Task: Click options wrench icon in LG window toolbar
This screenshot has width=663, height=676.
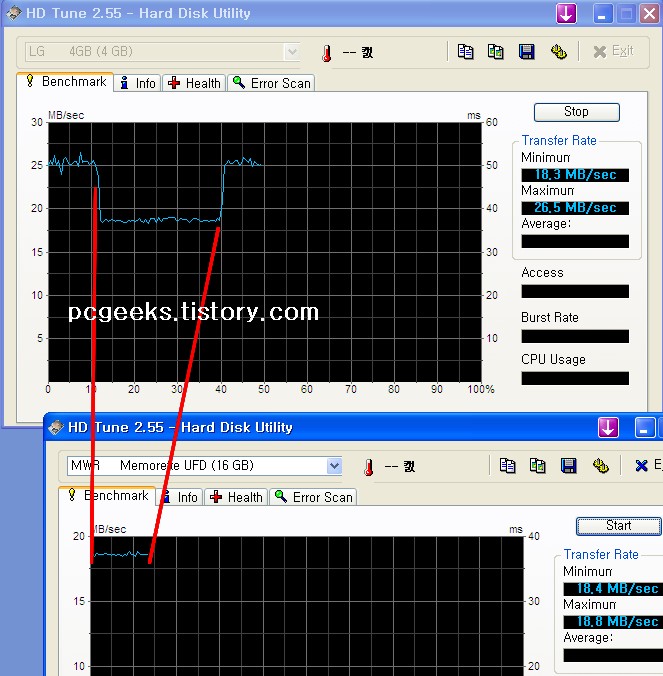Action: (x=559, y=52)
